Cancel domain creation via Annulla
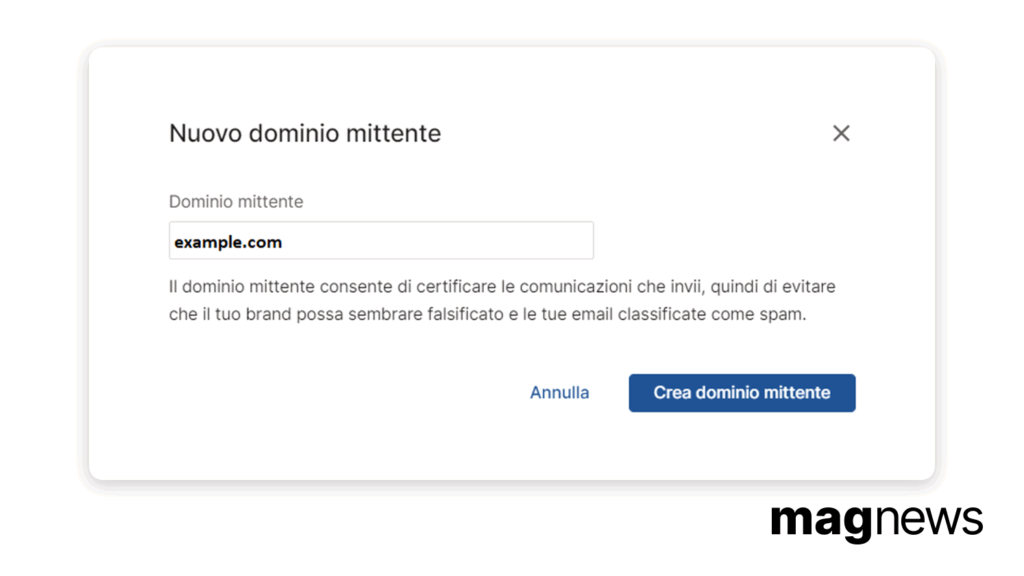Screen dimensions: 1024x576 pyautogui.click(x=560, y=392)
